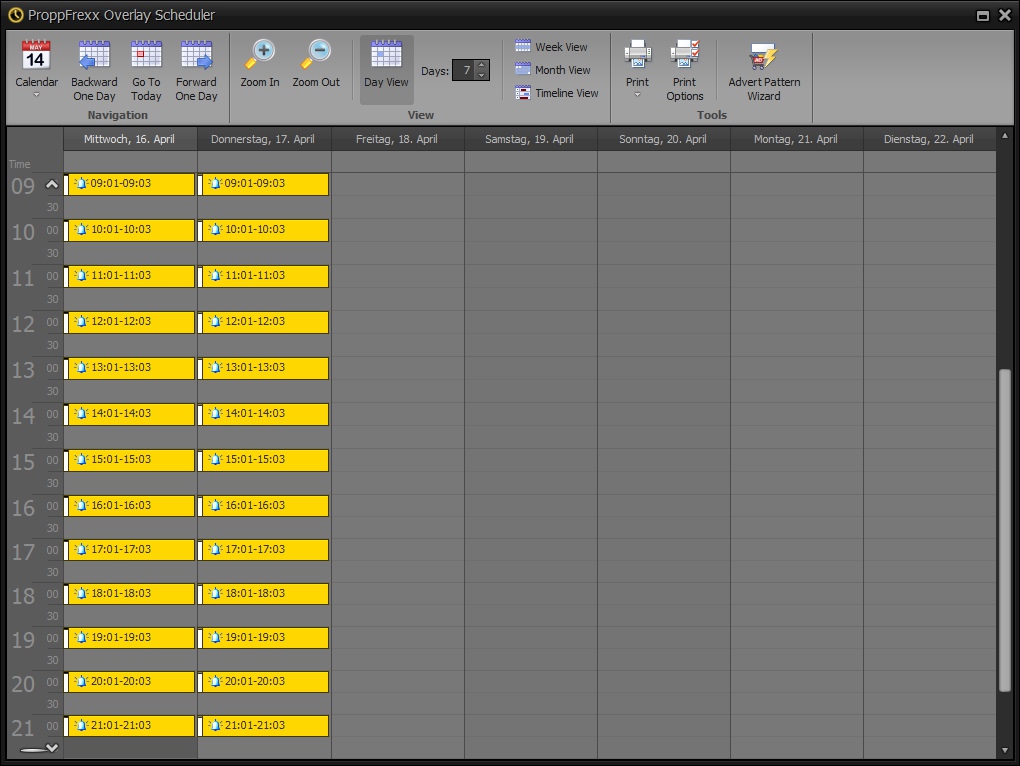The height and width of the screenshot is (766, 1020).
Task: Open the 09:01-09:03 entry on Mittwoch
Action: click(130, 184)
